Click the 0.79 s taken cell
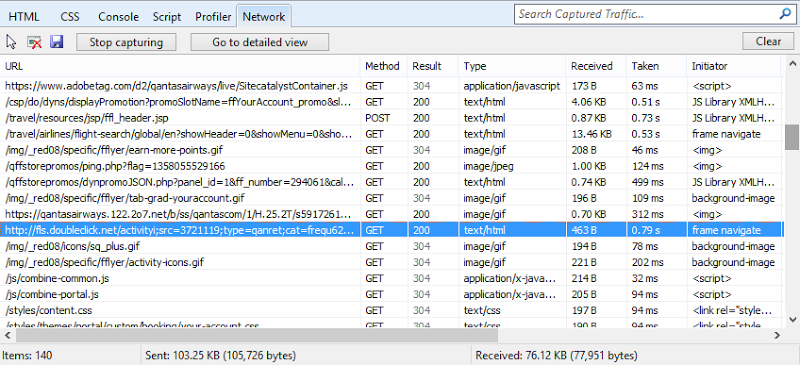The width and height of the screenshot is (800, 365). tap(646, 230)
